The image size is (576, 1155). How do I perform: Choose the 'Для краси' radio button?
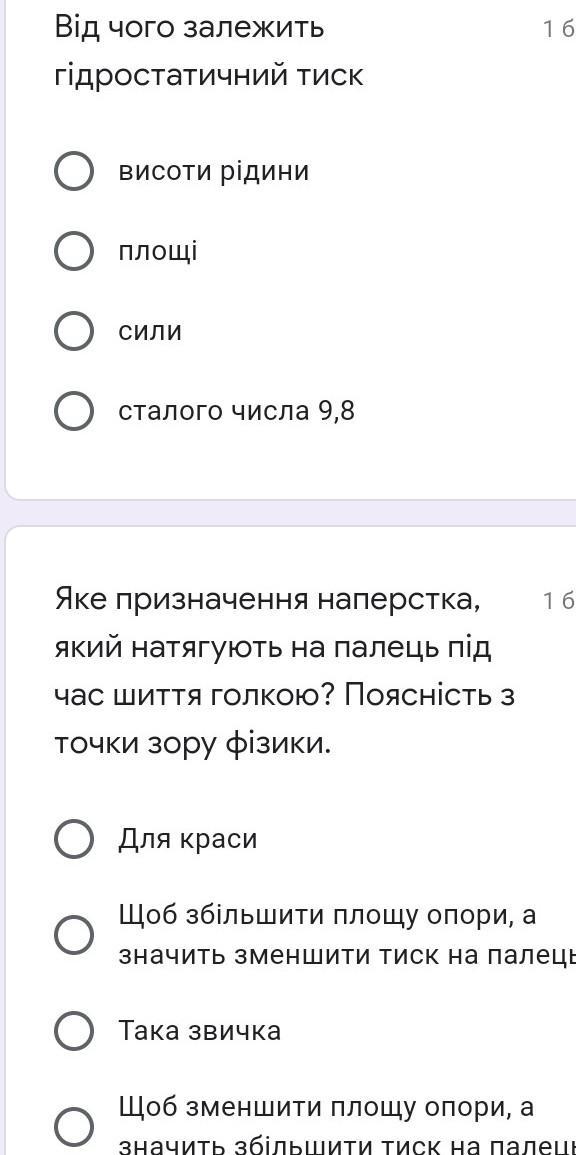click(74, 839)
